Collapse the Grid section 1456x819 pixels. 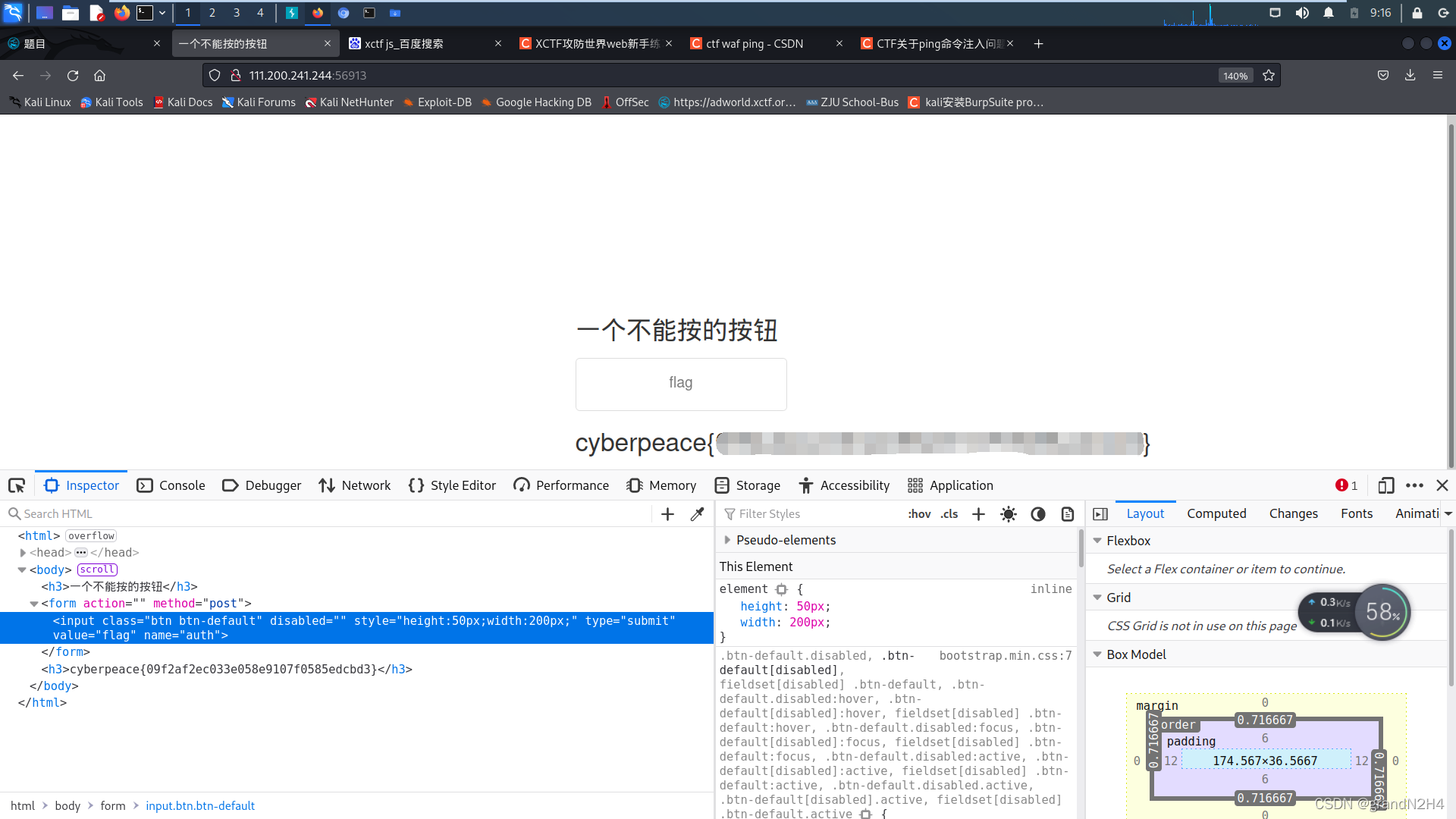1097,598
